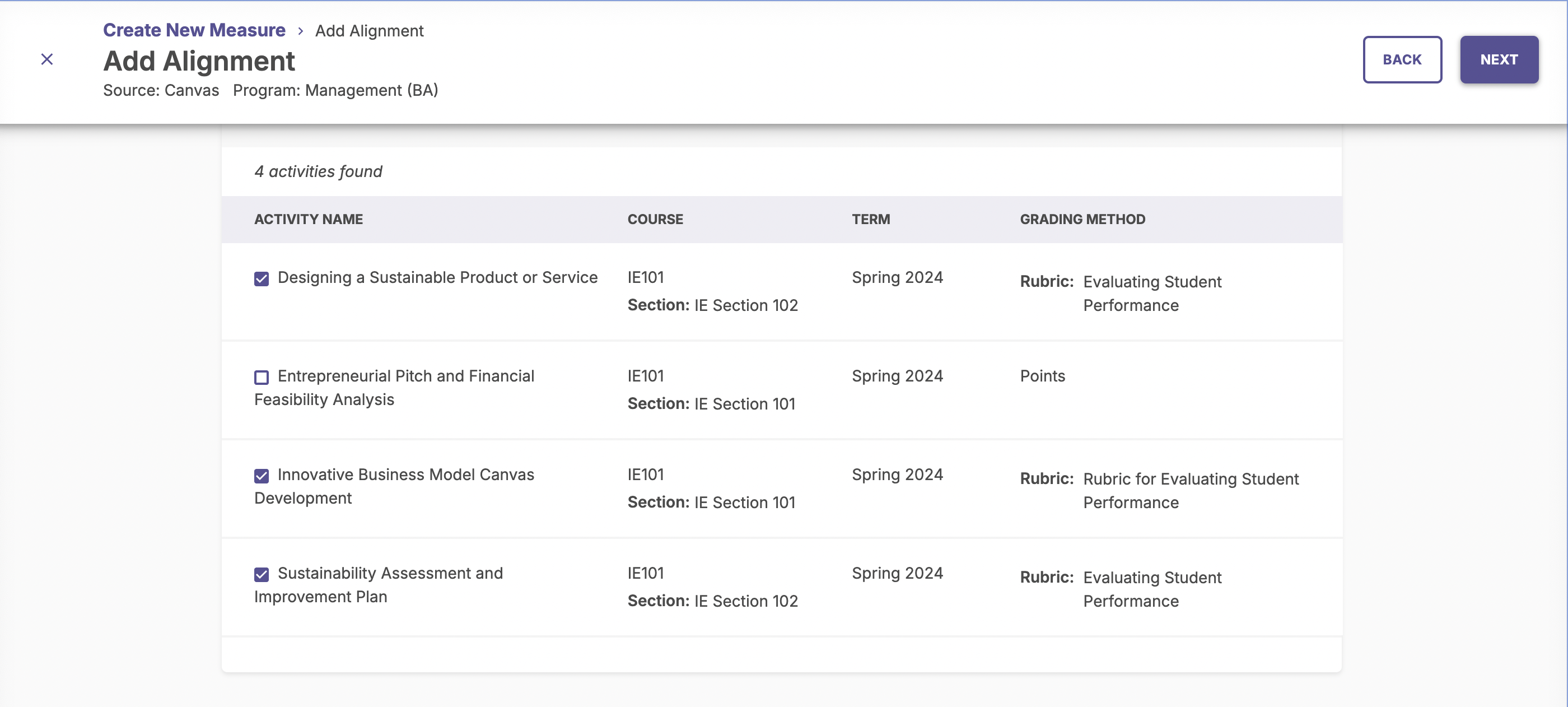
Task: Click Section IE Section 102 in first row
Action: click(712, 305)
